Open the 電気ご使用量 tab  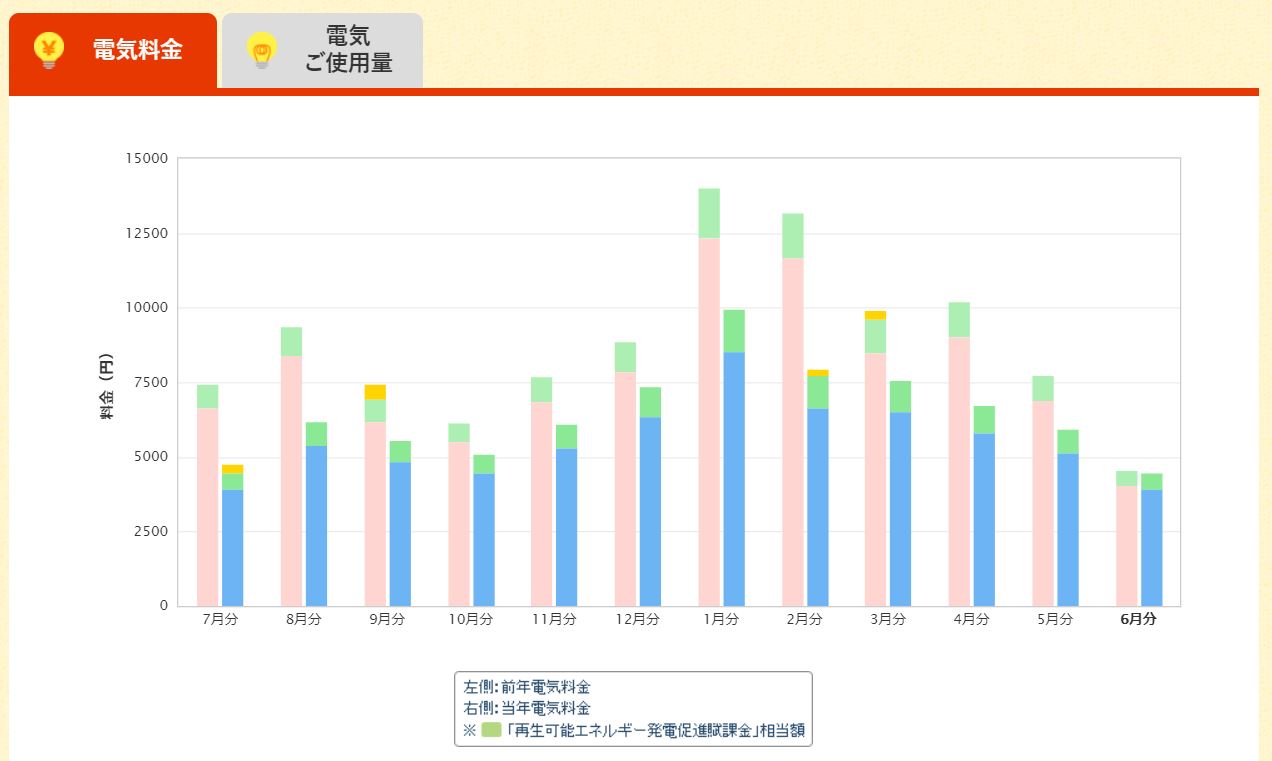348,50
